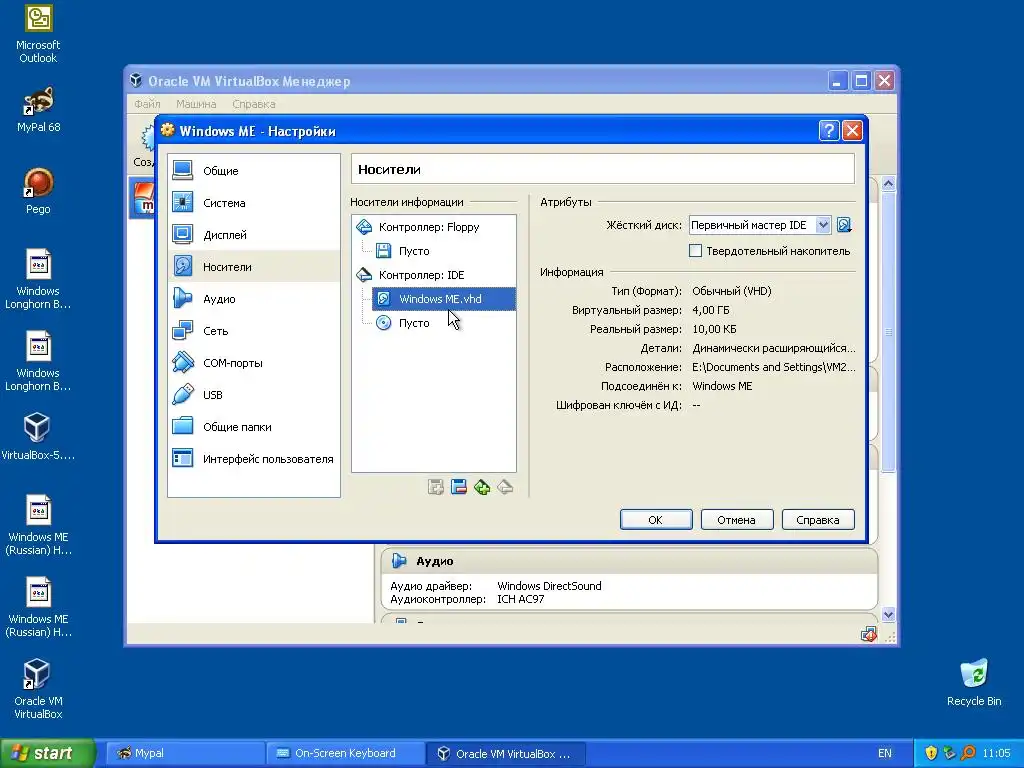Open the Аудио settings category
This screenshot has width=1024, height=768.
point(253,298)
